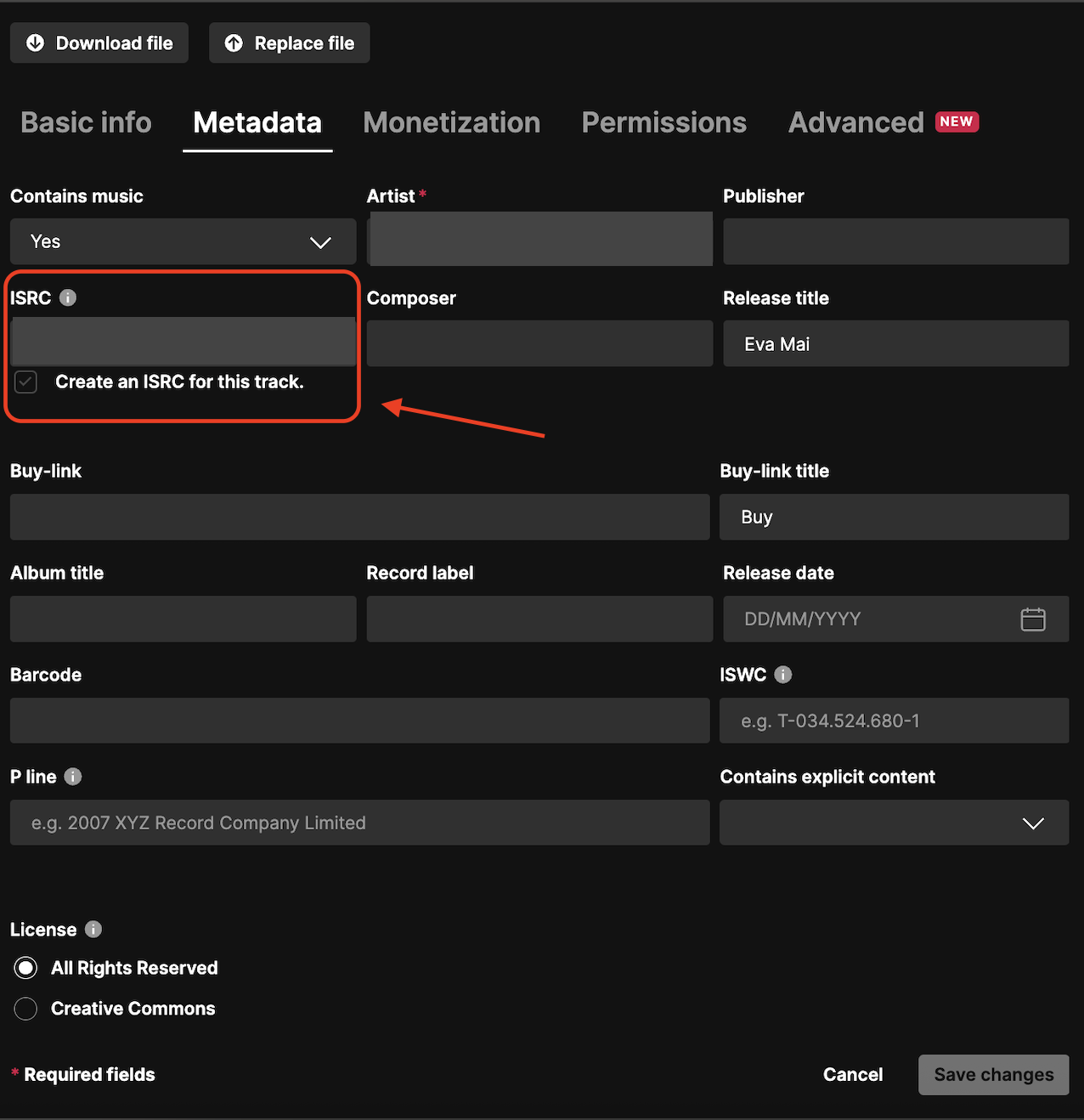Choose the Creative Commons license option
The height and width of the screenshot is (1120, 1084).
point(25,1009)
